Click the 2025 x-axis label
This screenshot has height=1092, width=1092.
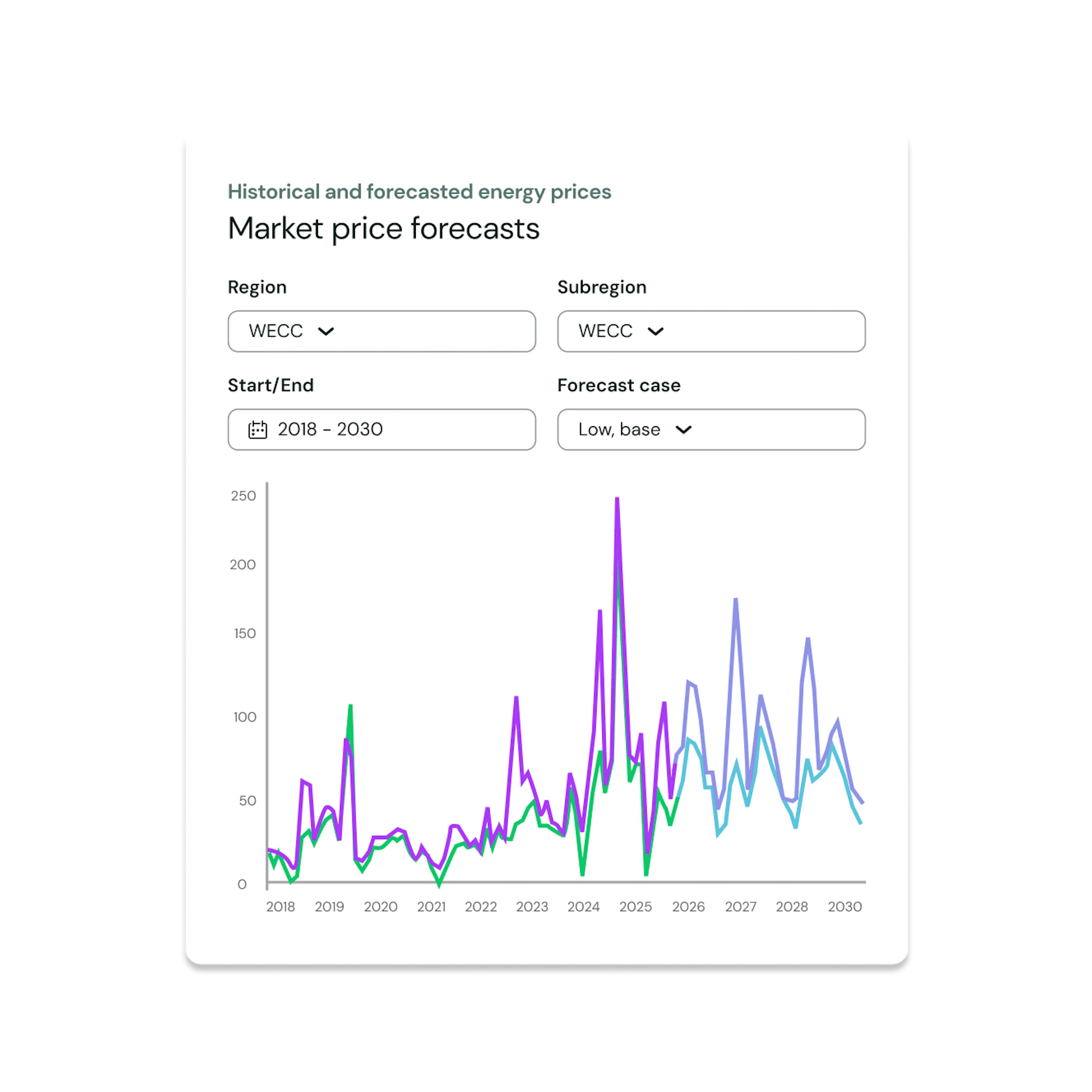point(635,907)
